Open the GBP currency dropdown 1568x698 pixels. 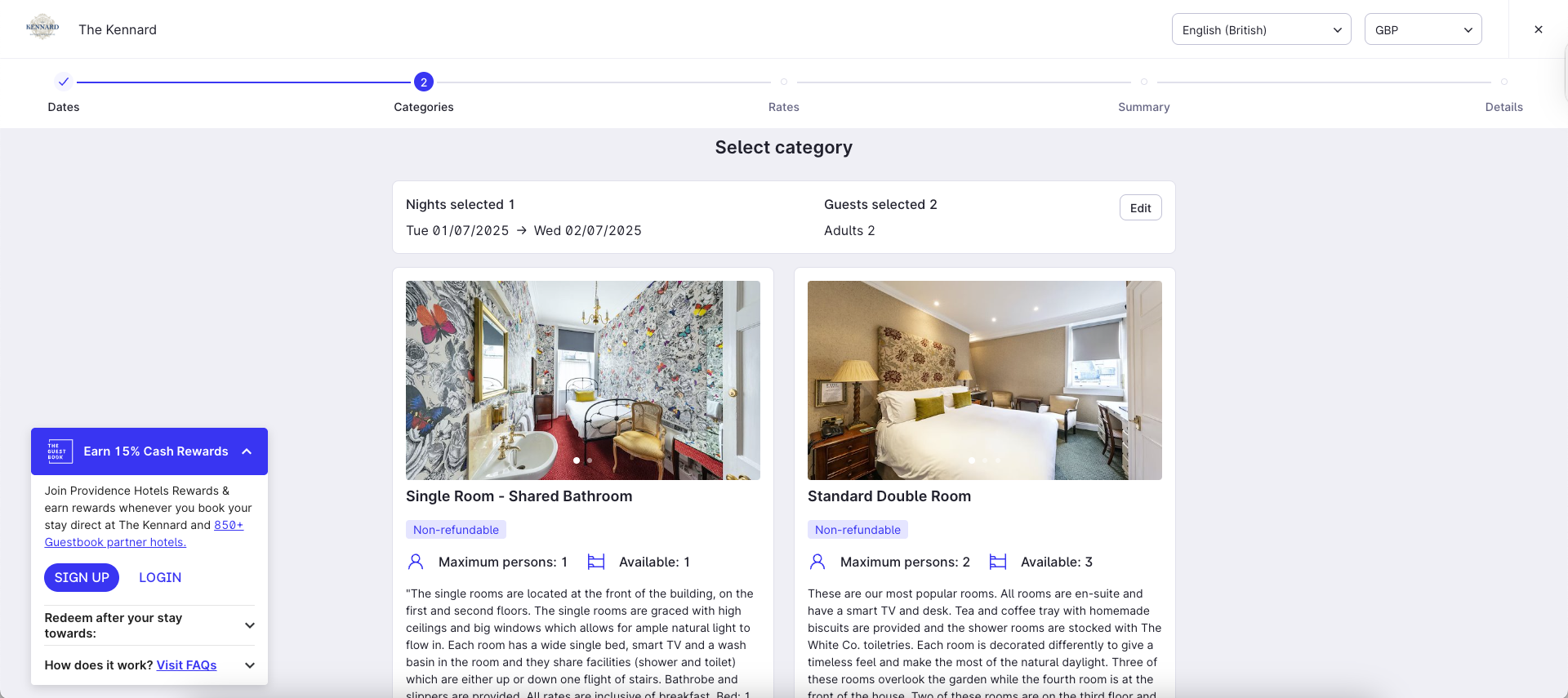pos(1423,29)
